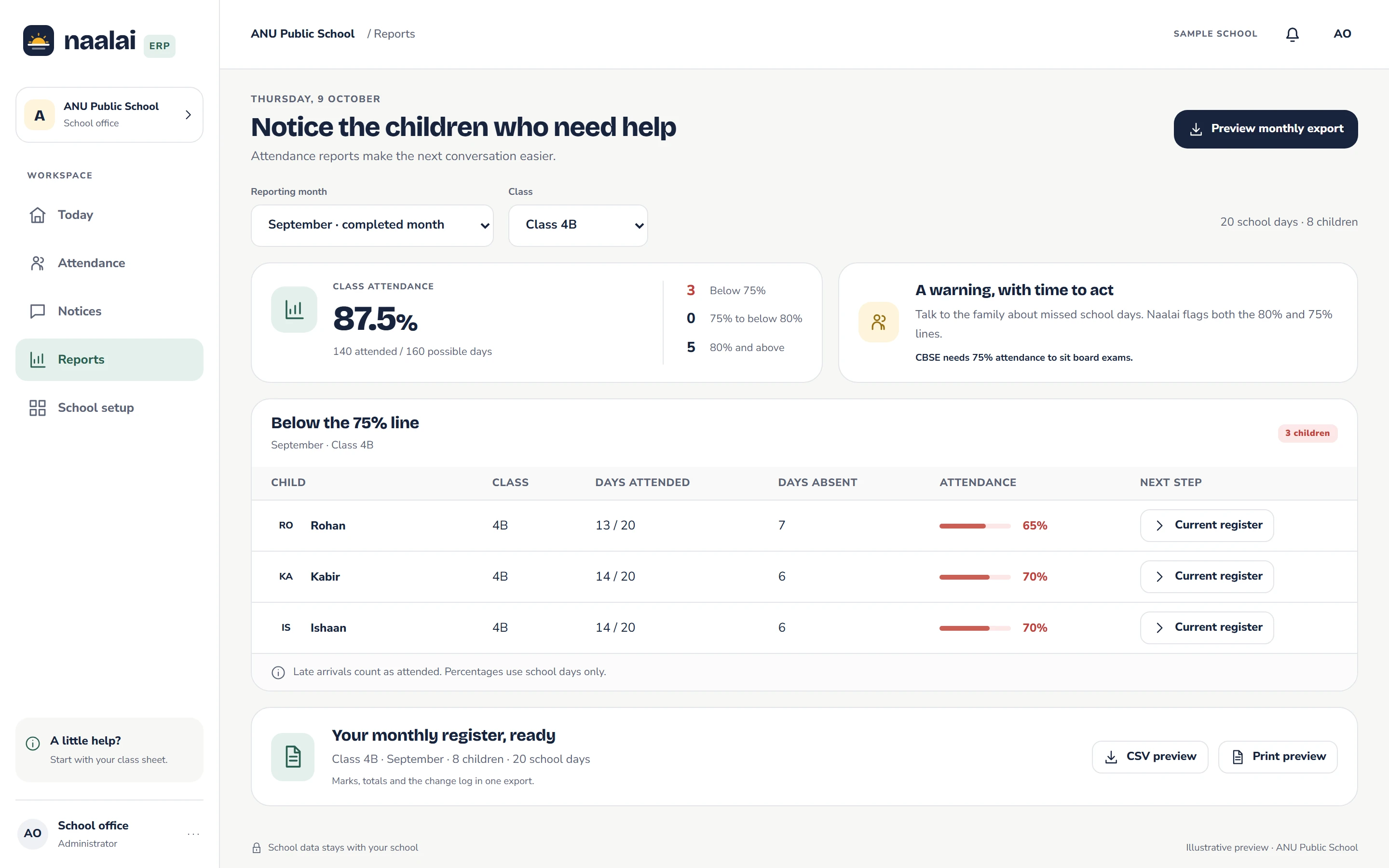This screenshot has height=868, width=1389.
Task: Click the document icon in monthly register card
Action: pyautogui.click(x=293, y=757)
